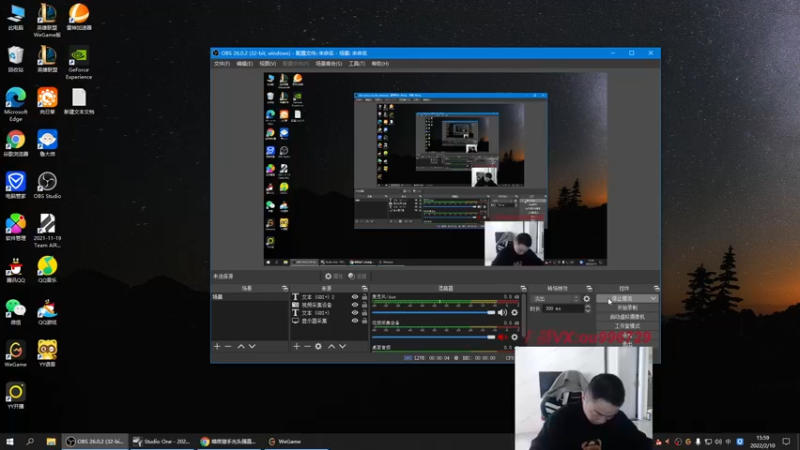The width and height of the screenshot is (800, 450).
Task: Open source properties gear in Sources panel
Action: [x=318, y=346]
